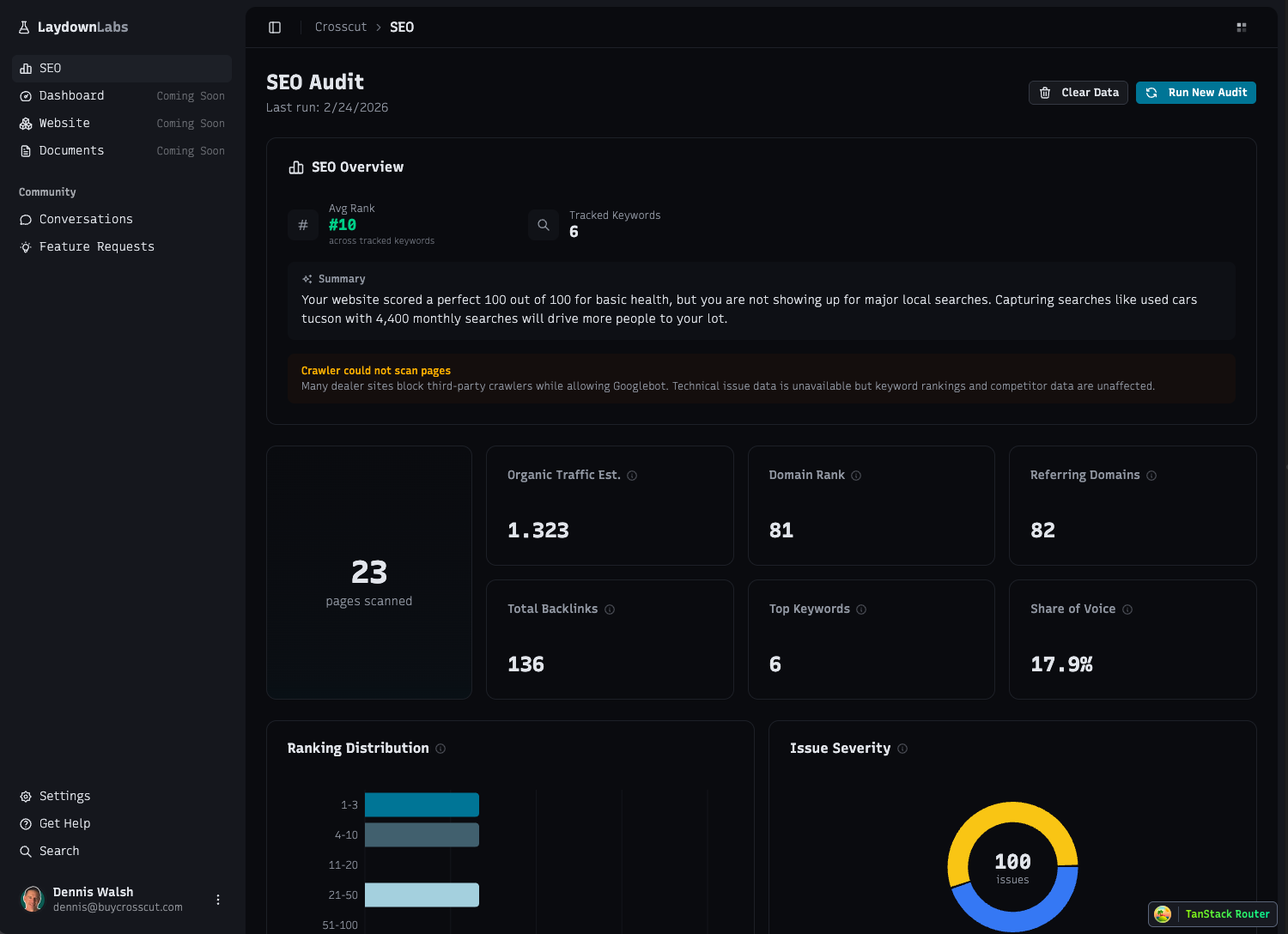Open the three-dot menu beside Dennis Walsh
This screenshot has height=934, width=1288.
(218, 899)
